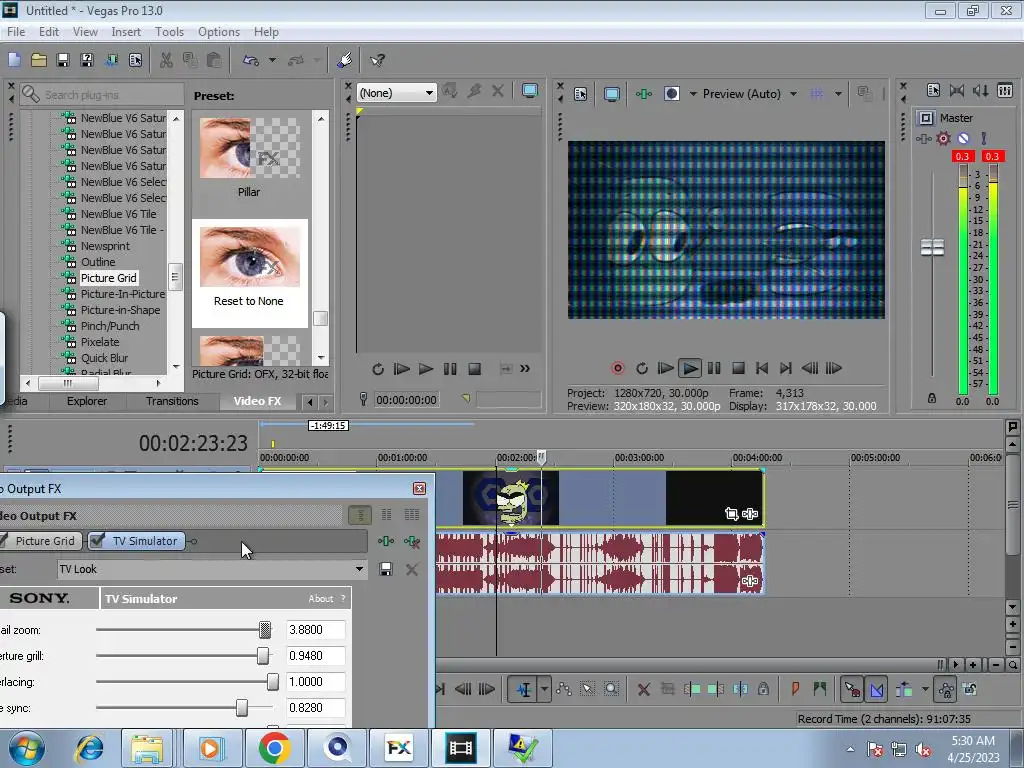
Task: Expand more trimmer transport buttons chevron
Action: 525,369
